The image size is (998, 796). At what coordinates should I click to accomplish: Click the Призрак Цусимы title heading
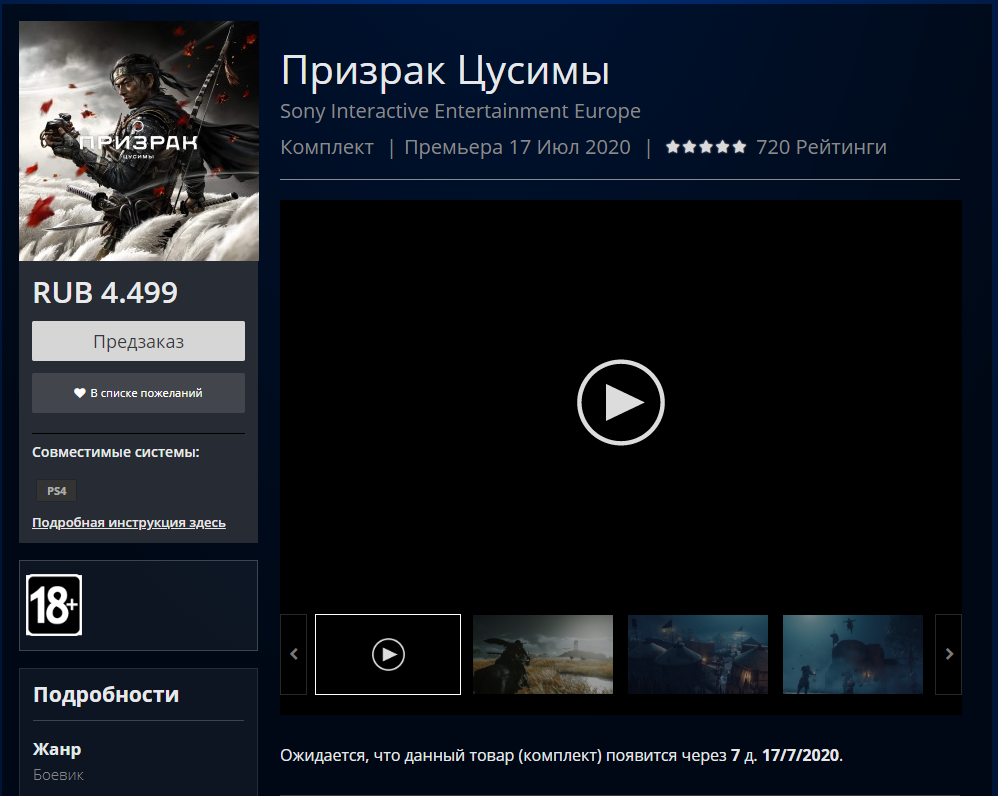point(446,70)
